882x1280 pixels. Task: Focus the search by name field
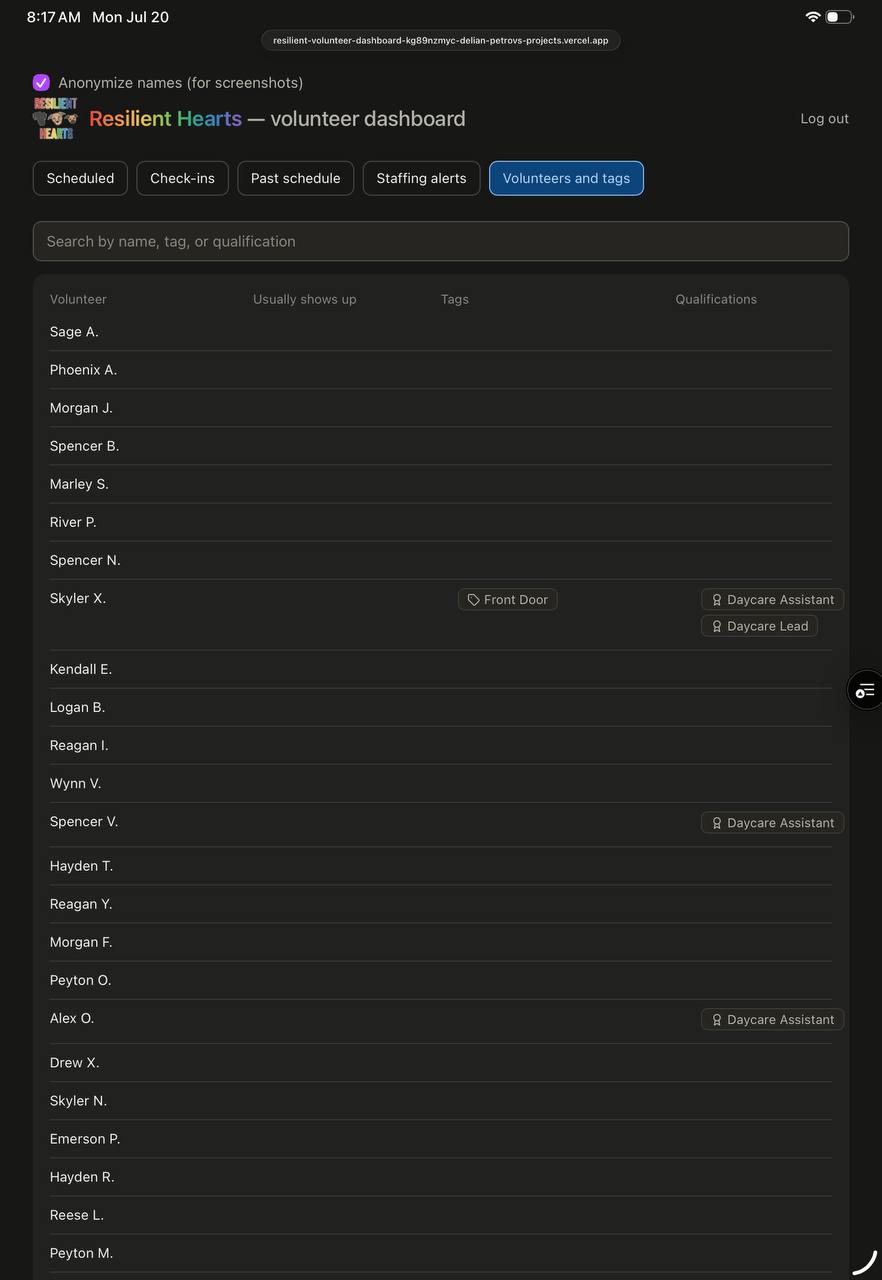coord(441,241)
